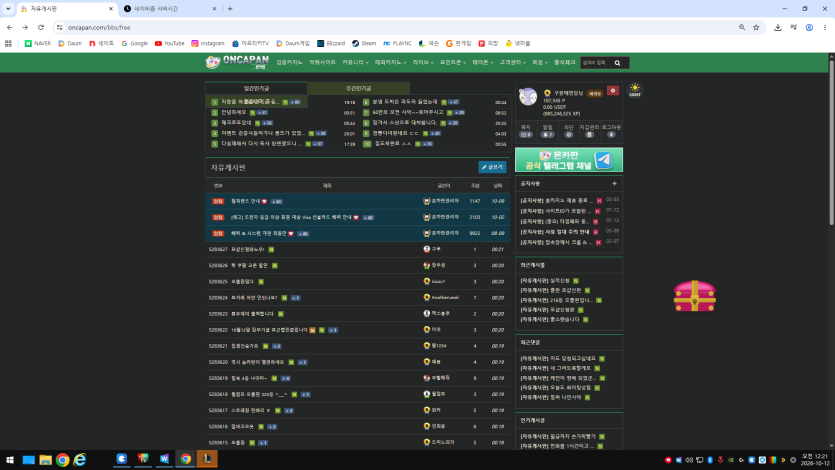Screen dimensions: 835x470
Task: Open the 검증카지노 menu item
Action: pos(289,63)
